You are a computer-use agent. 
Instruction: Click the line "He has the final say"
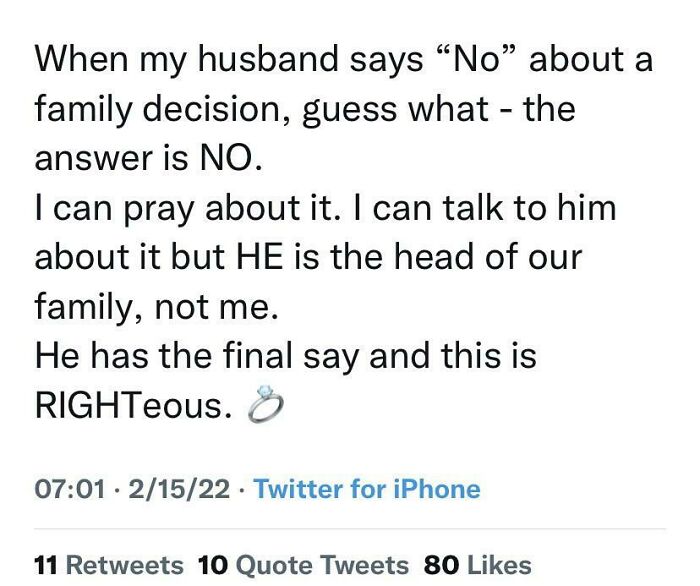point(285,356)
